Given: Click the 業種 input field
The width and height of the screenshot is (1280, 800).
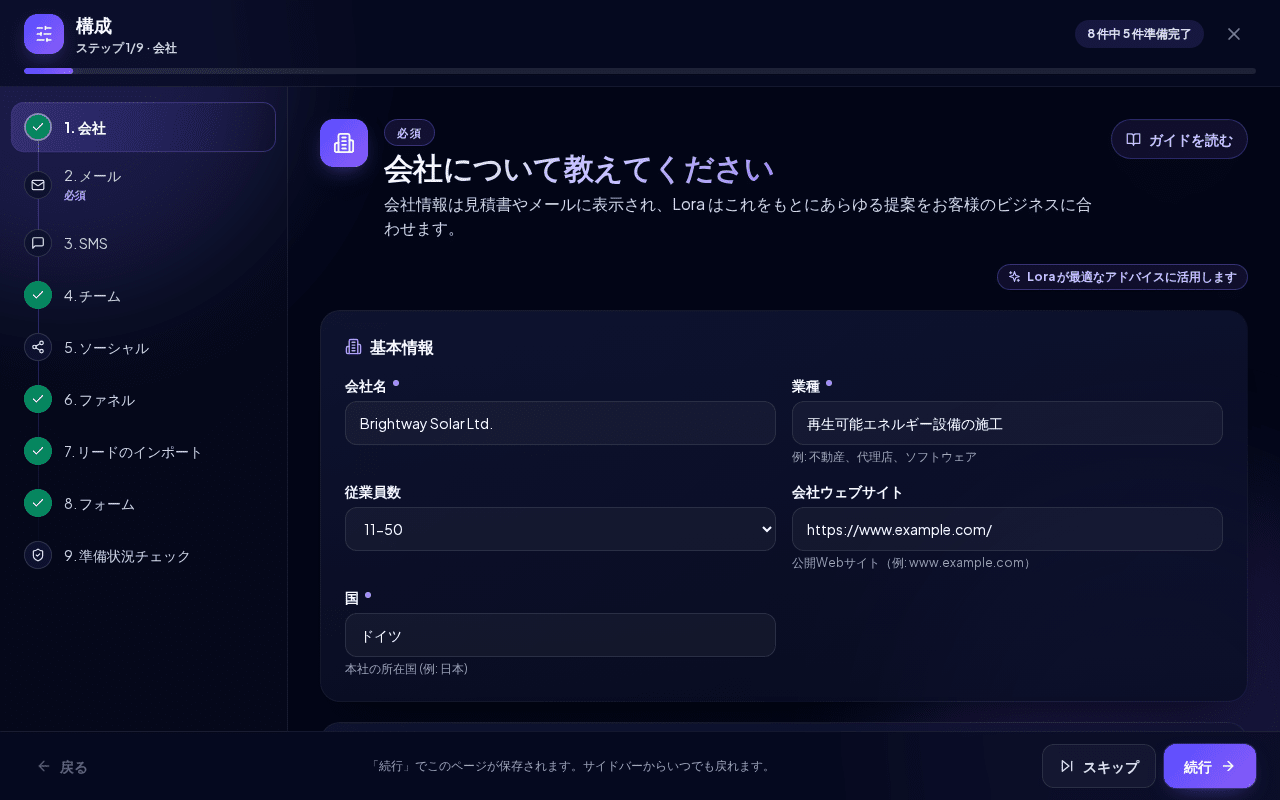Looking at the screenshot, I should pyautogui.click(x=1007, y=423).
